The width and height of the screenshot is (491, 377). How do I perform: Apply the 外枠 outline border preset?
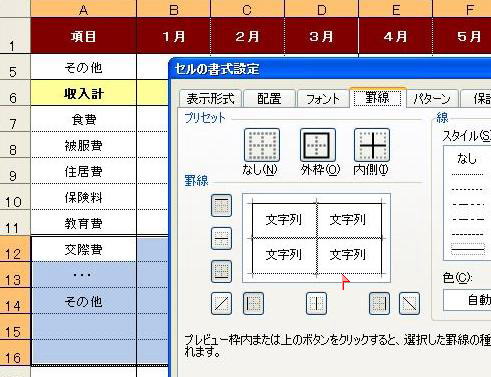click(x=318, y=145)
